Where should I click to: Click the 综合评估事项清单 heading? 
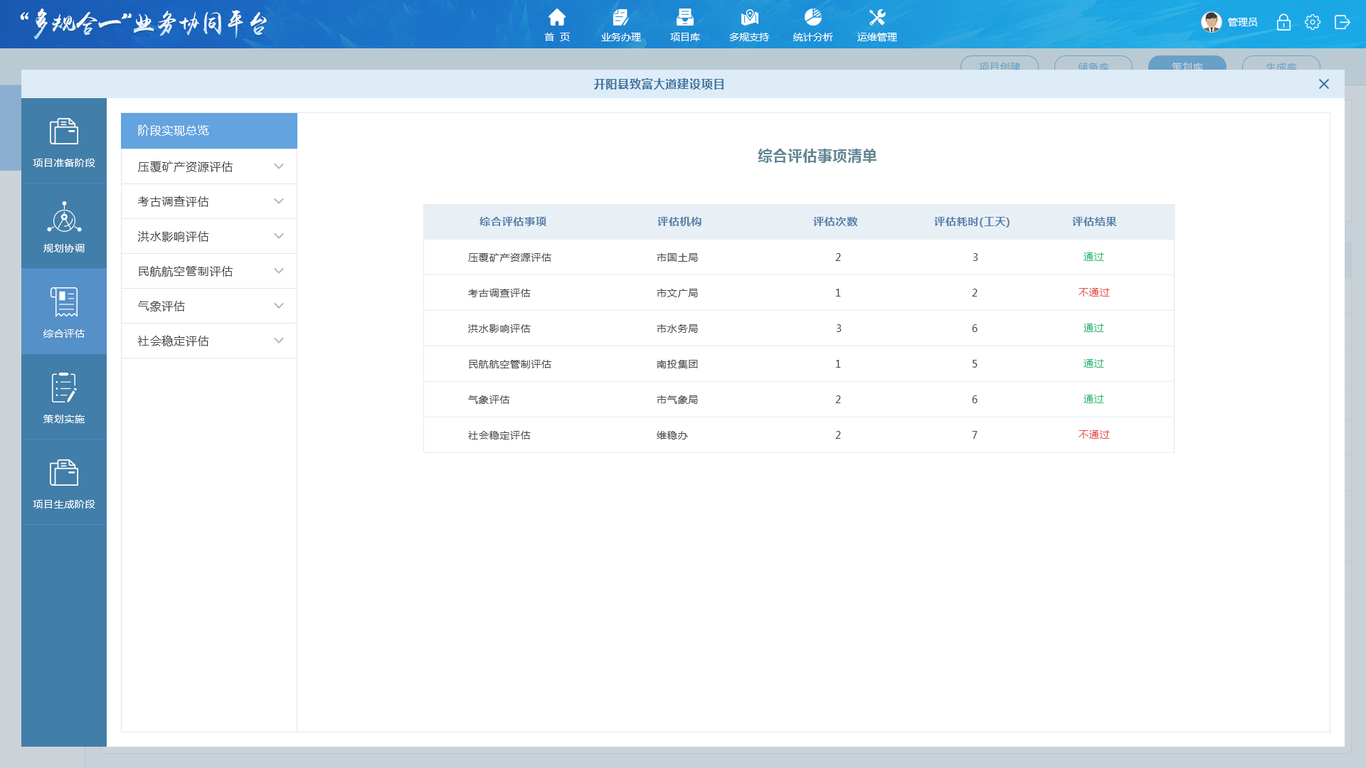click(x=817, y=156)
